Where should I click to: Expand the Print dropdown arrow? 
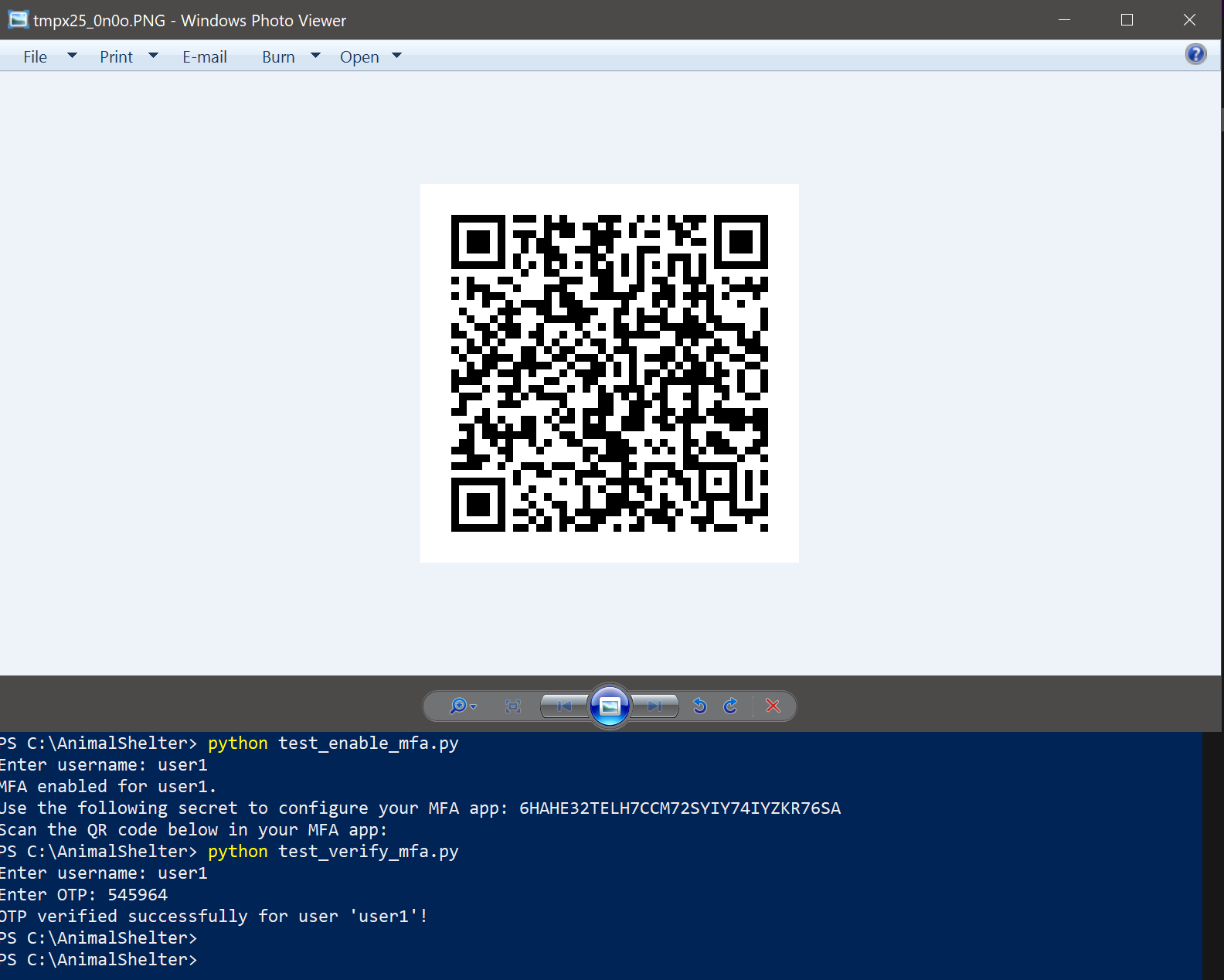(x=153, y=56)
